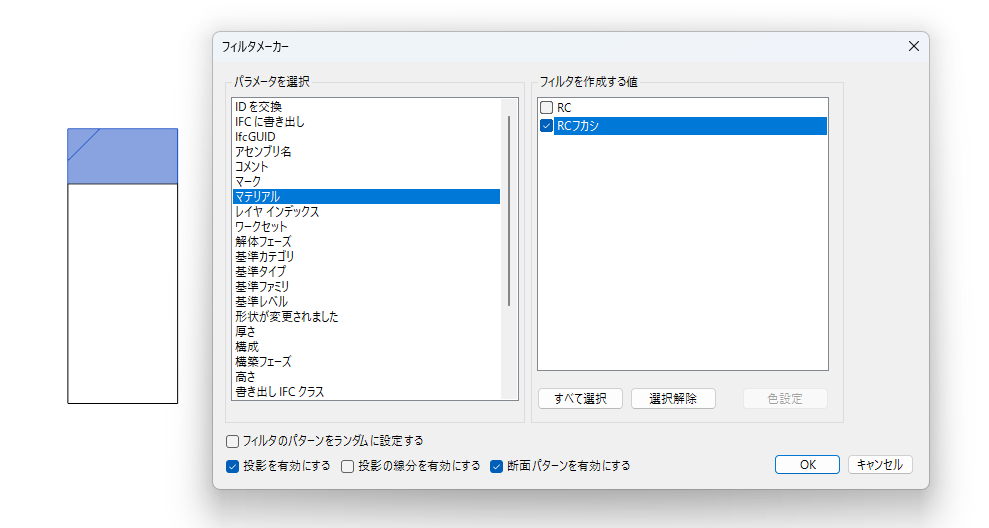Select 厚さ parameter
The width and height of the screenshot is (989, 528).
pos(366,332)
